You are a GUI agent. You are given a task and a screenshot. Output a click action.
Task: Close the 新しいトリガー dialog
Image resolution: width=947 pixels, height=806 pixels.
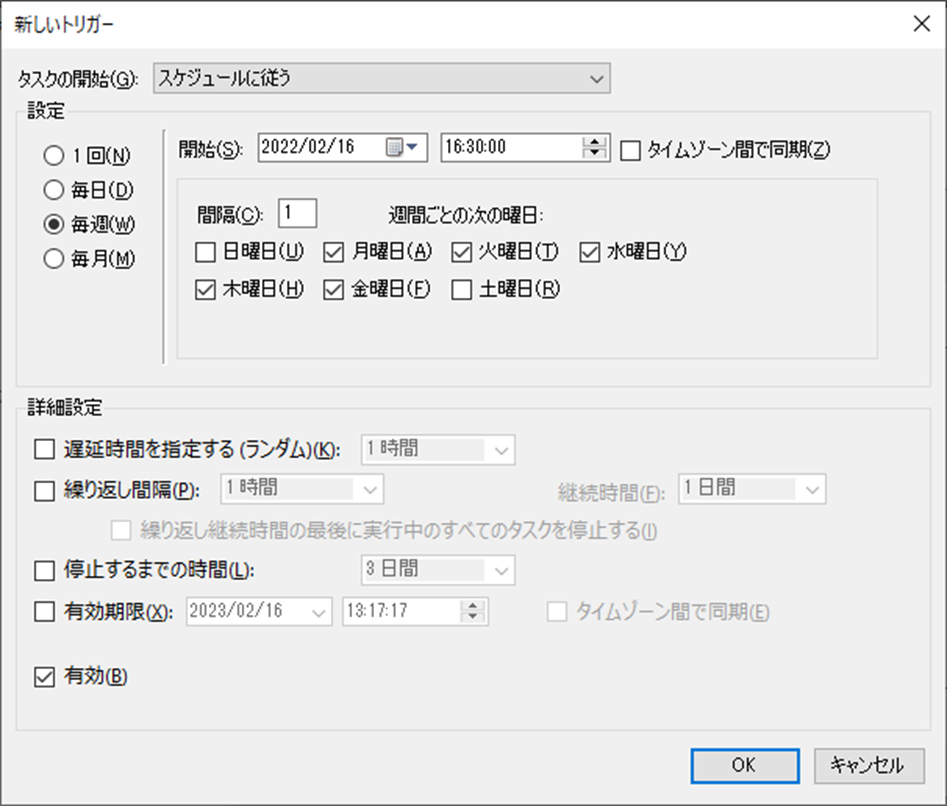tap(922, 24)
